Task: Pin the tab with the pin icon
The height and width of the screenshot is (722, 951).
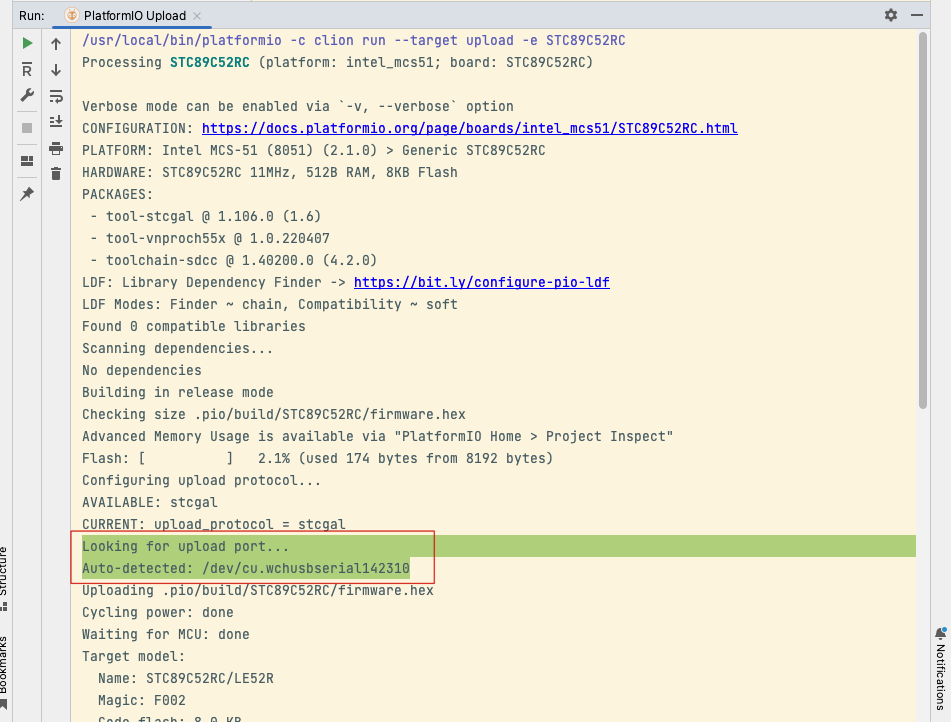Action: coord(27,194)
